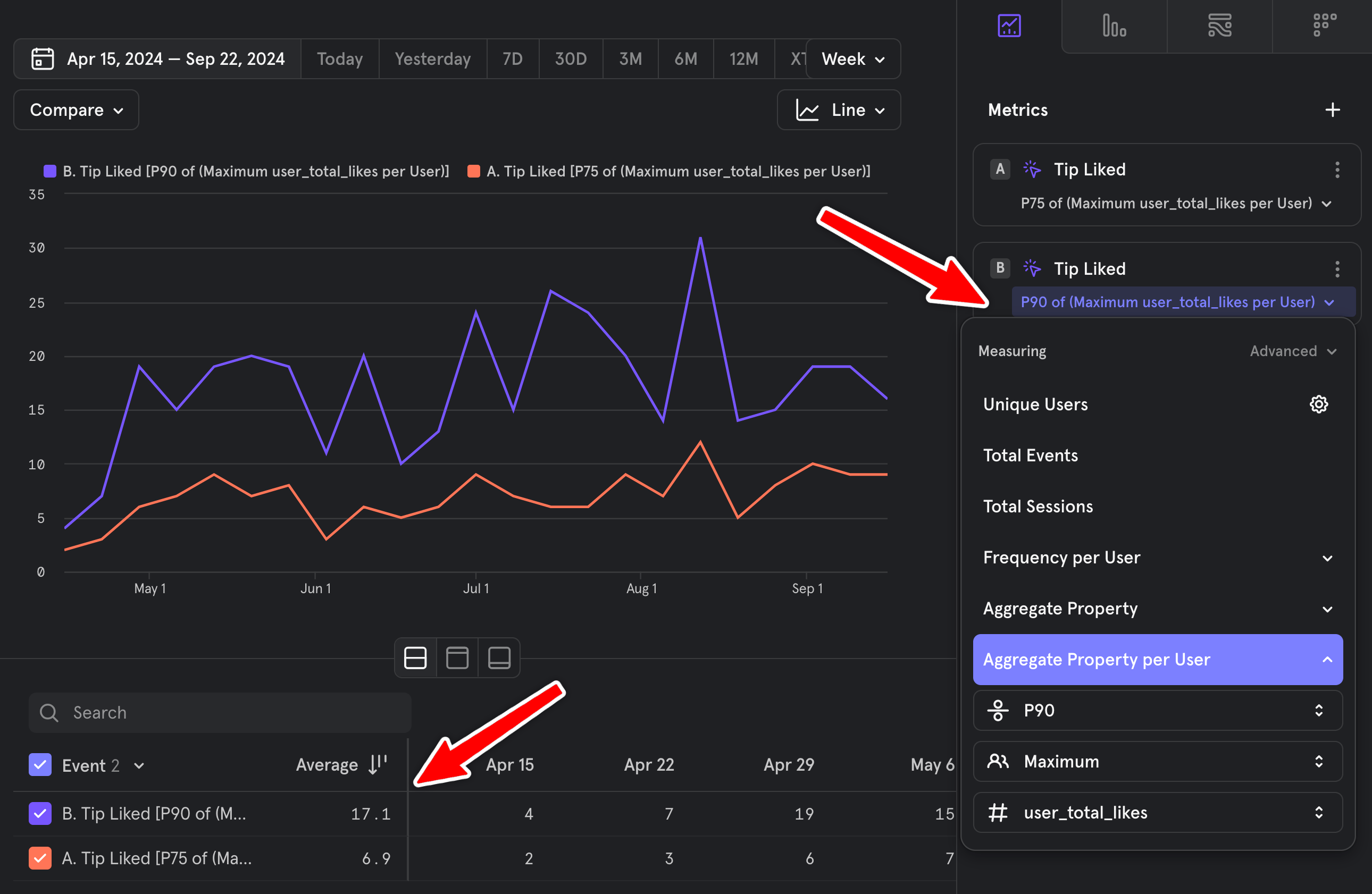Open the Apr 15 – Sep 22 date picker
Viewport: 1372px width, 894px height.
click(x=157, y=60)
